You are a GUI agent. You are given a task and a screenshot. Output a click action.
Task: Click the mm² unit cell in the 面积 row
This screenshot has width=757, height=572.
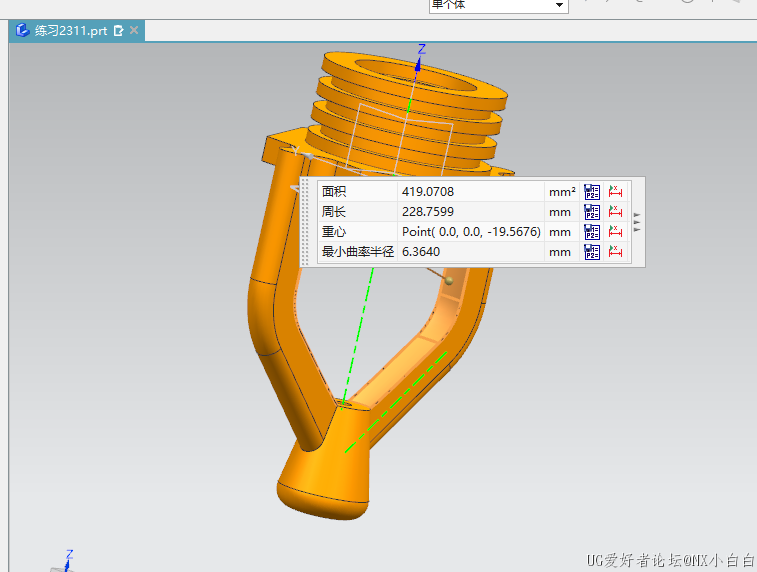coord(561,191)
